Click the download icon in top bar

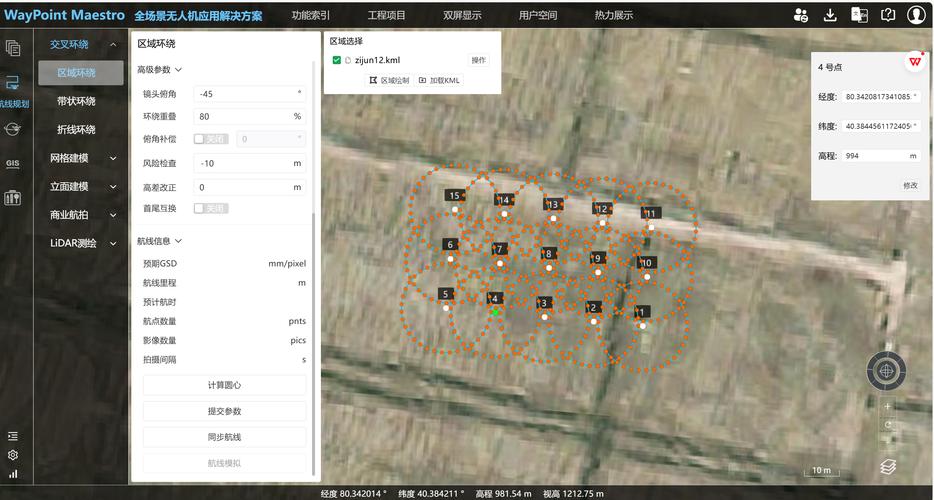pos(830,15)
